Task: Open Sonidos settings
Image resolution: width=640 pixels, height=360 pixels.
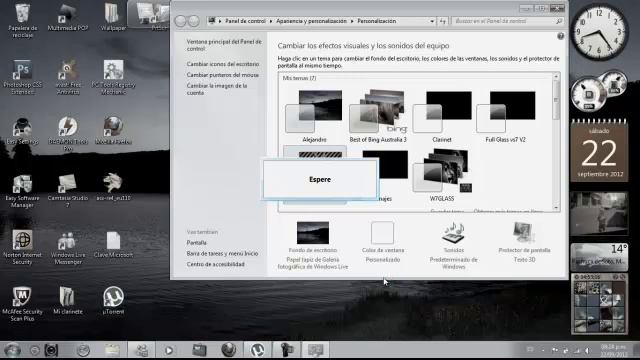Action: click(x=453, y=245)
